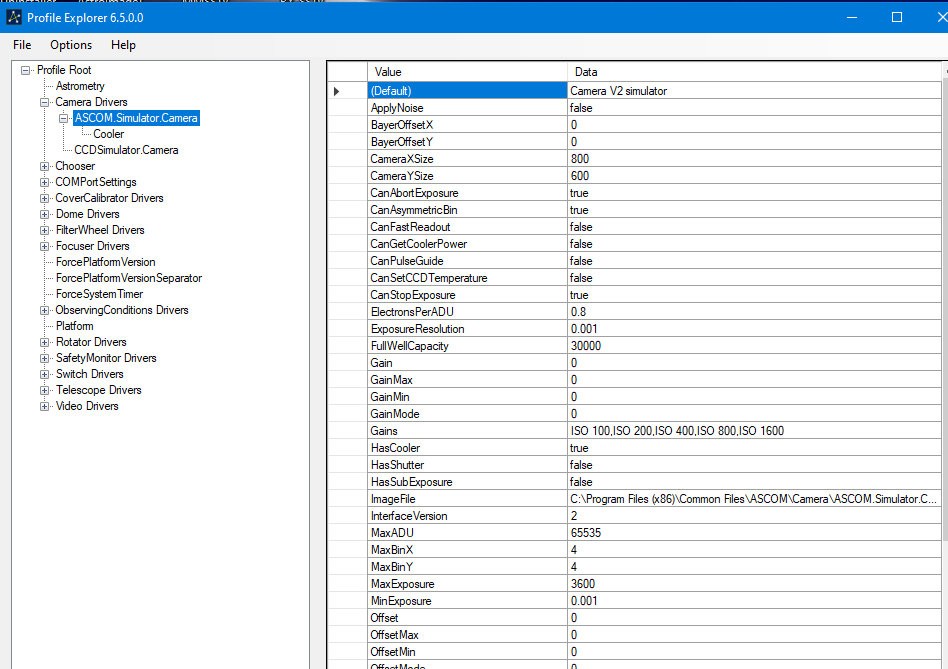Screen dimensions: 948x669
Task: Collapse the Profile Root tree node
Action: pyautogui.click(x=25, y=70)
